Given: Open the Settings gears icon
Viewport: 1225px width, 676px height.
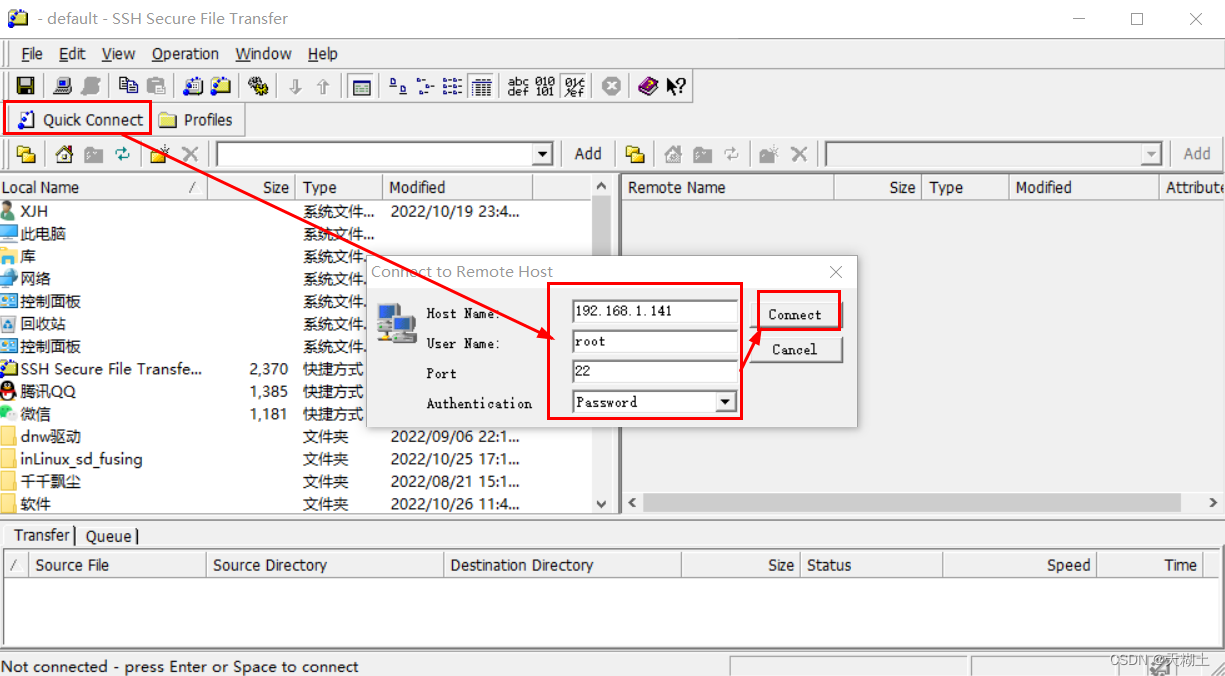Looking at the screenshot, I should (258, 85).
